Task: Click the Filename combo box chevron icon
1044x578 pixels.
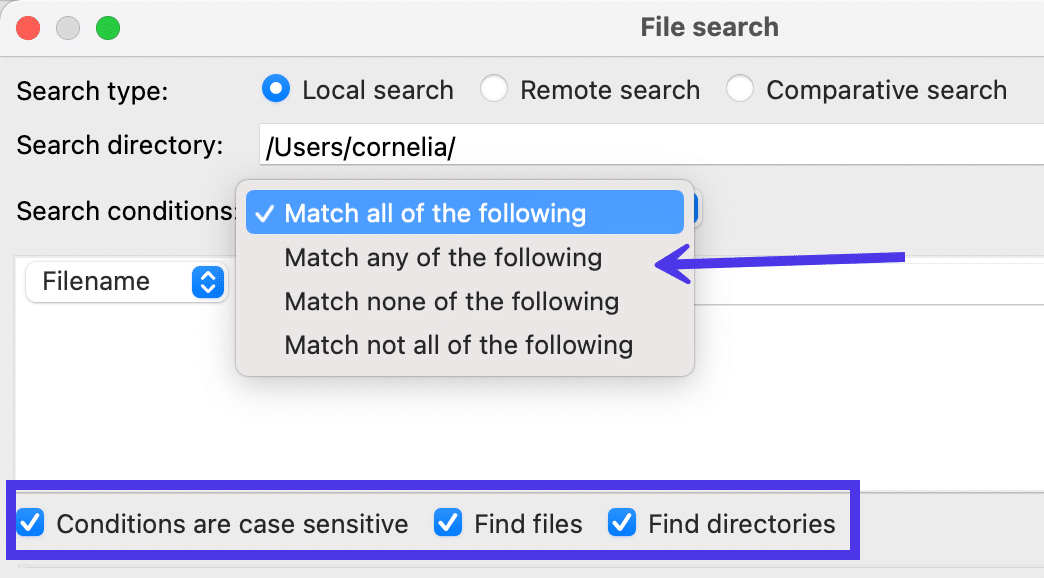Action: pyautogui.click(x=206, y=282)
